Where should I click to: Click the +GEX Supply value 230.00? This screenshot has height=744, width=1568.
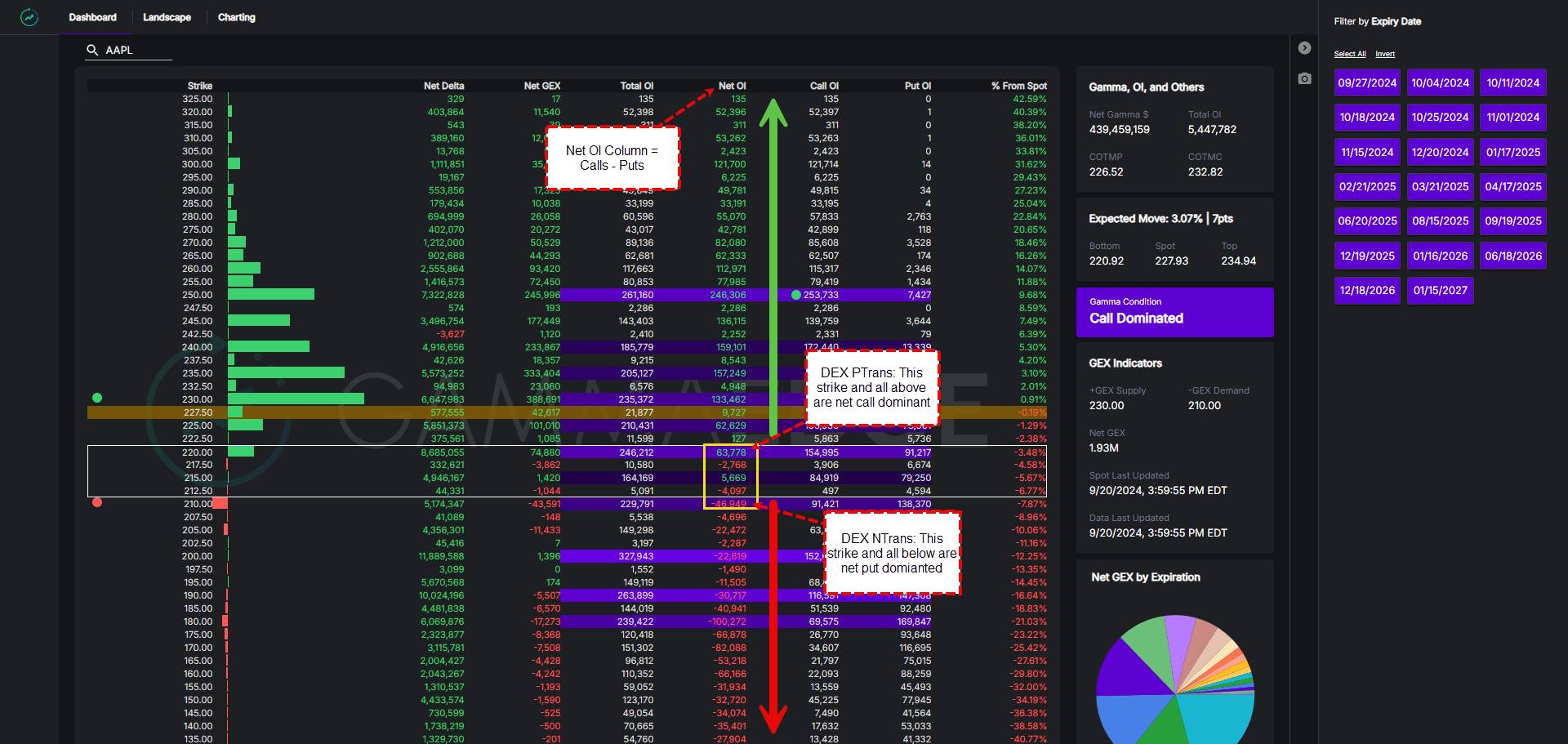[x=1107, y=405]
